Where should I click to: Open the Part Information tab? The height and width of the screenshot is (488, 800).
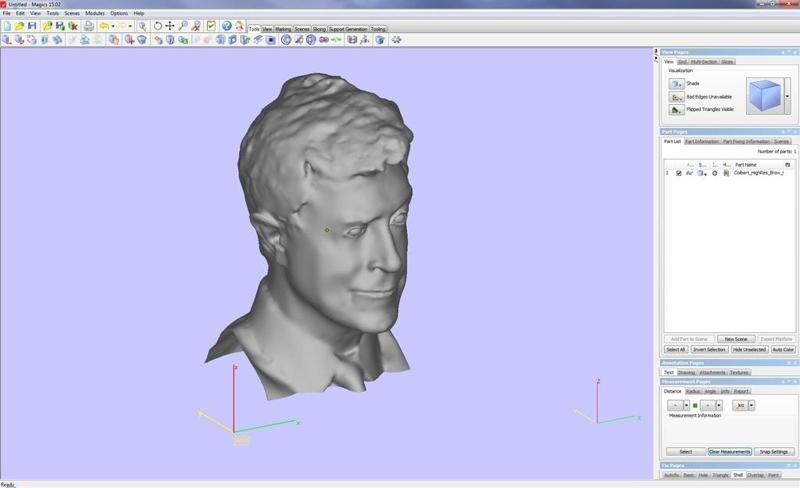point(702,141)
